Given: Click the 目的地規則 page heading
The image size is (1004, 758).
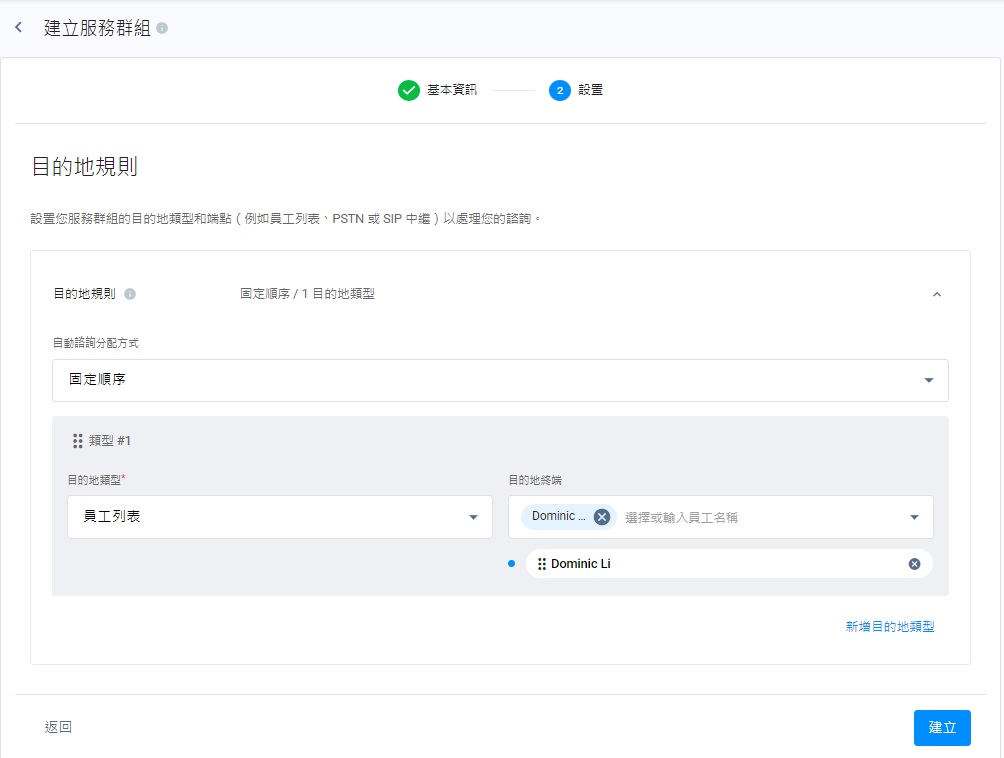Looking at the screenshot, I should (85, 166).
